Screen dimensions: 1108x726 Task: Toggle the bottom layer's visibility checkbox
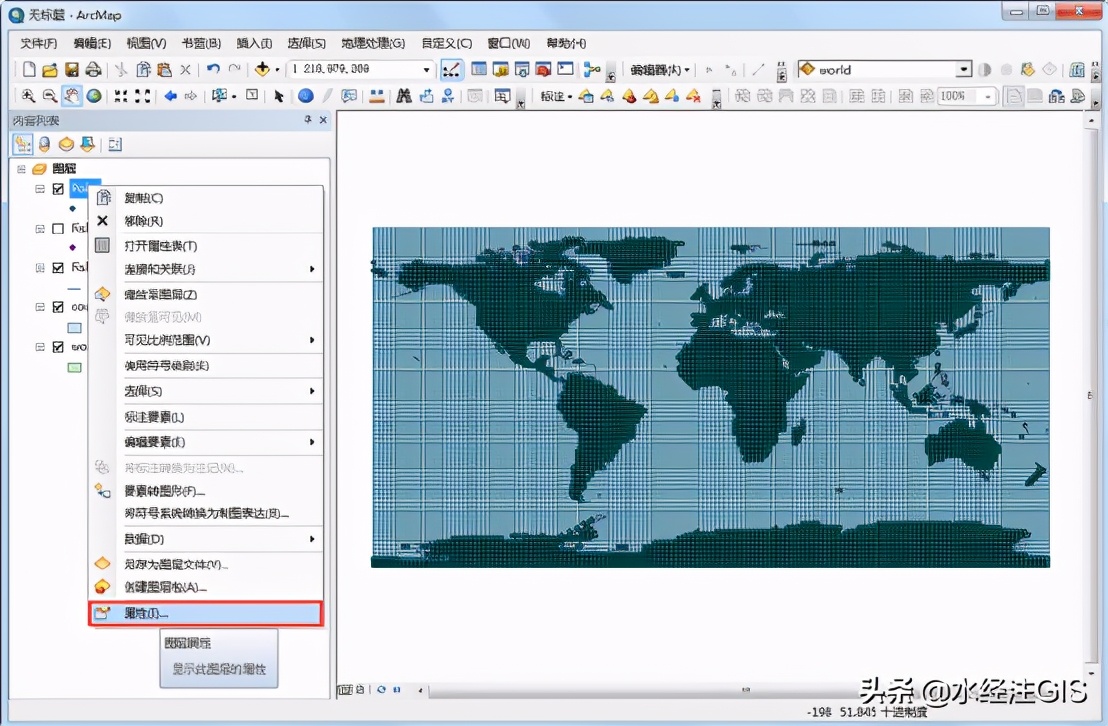[58, 347]
